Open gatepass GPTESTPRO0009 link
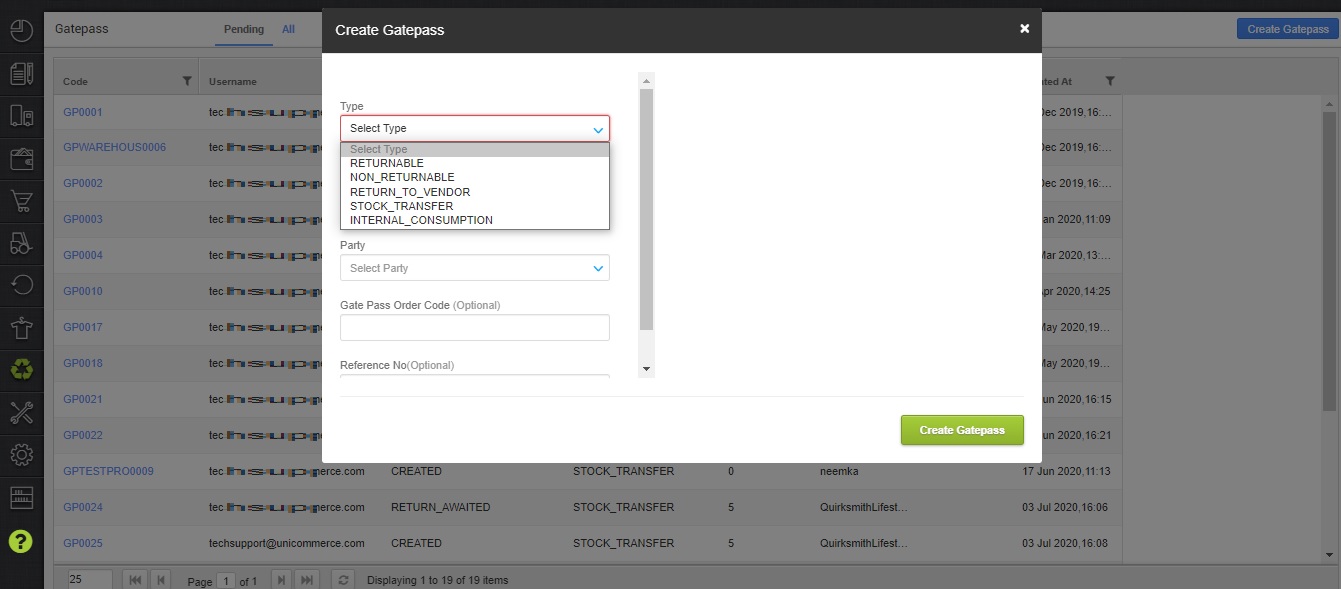The width and height of the screenshot is (1341, 589). coord(109,472)
